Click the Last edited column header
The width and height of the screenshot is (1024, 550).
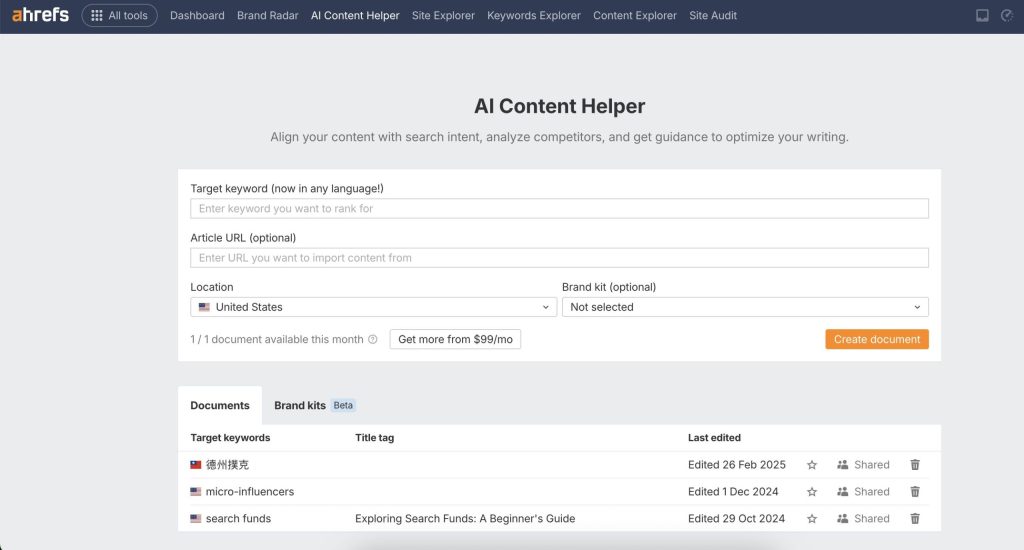(714, 438)
